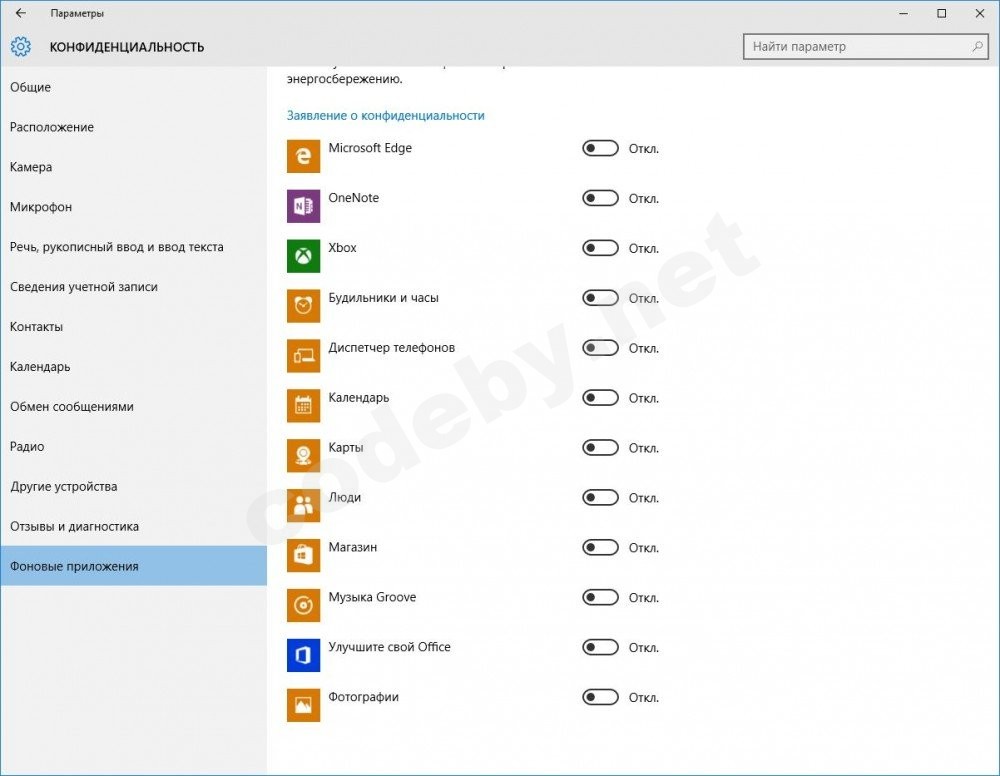The image size is (1000, 776).
Task: Switch on Улучшите свой Office toggle
Action: click(x=600, y=649)
